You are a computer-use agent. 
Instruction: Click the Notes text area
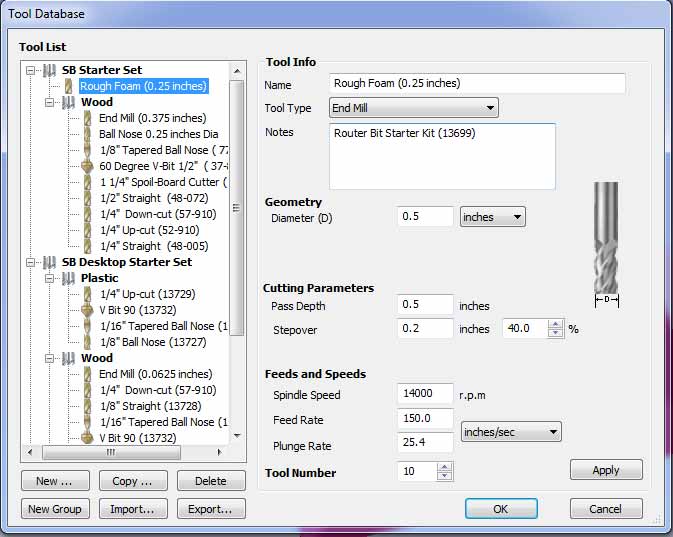pyautogui.click(x=442, y=156)
